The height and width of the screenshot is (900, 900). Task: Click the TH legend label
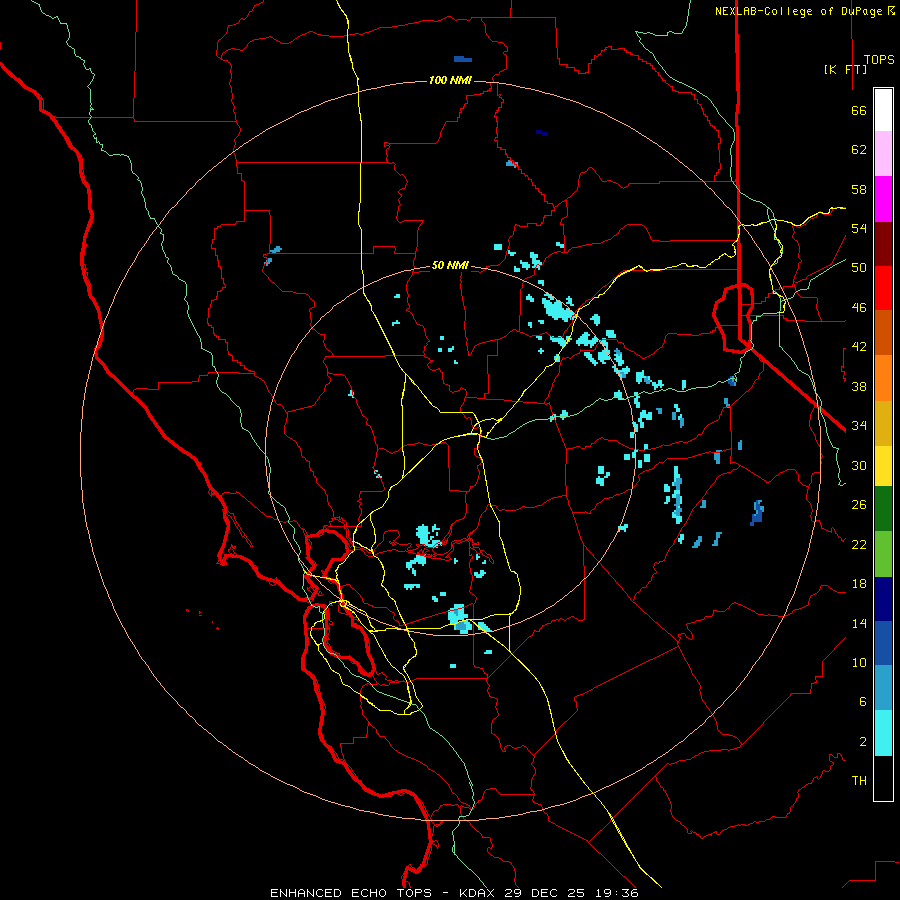tap(859, 781)
